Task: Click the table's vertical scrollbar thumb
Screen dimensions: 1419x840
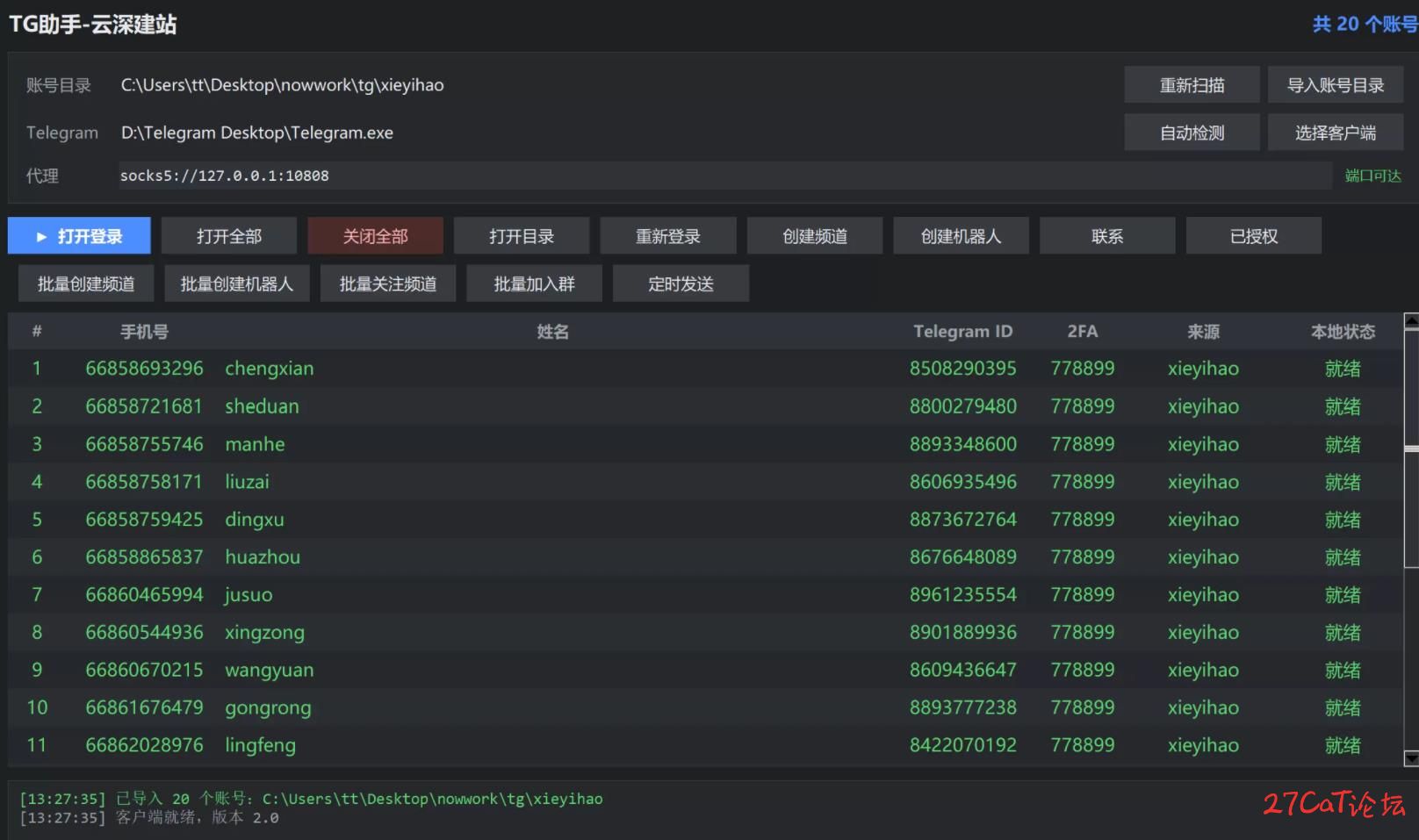Action: tap(1411, 449)
